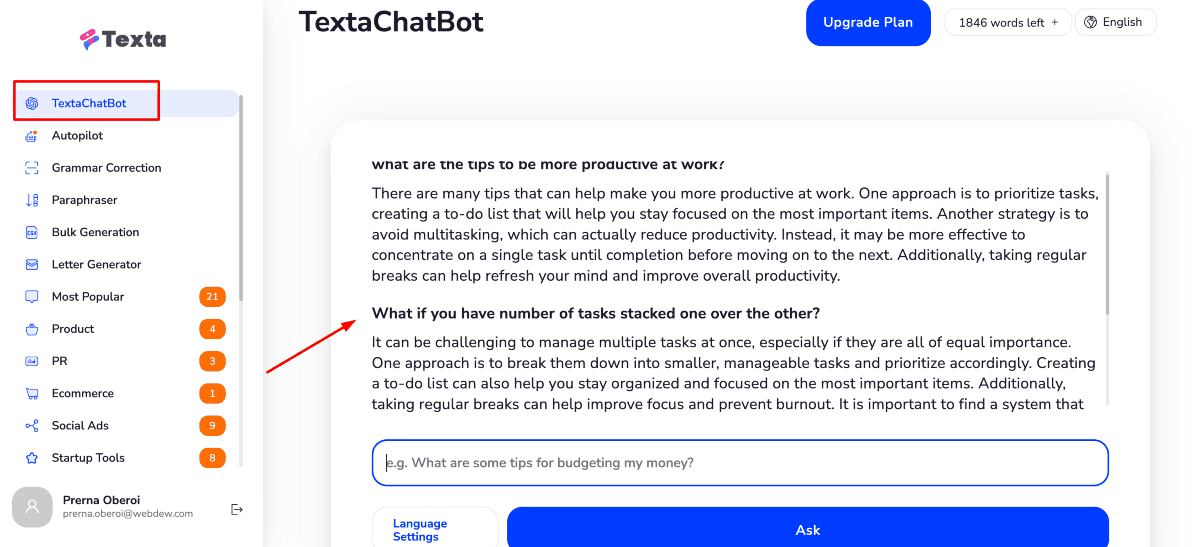Open the Language Settings selector

point(434,530)
